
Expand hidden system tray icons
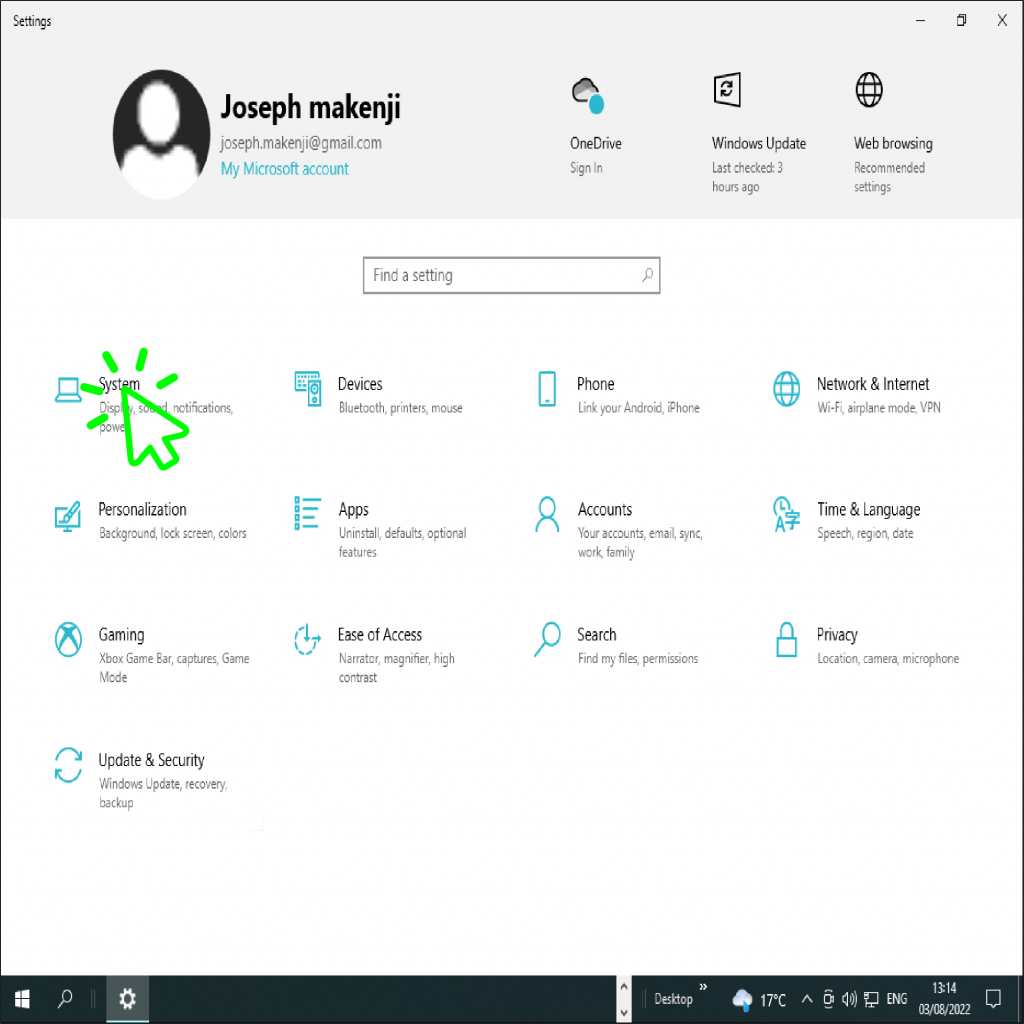coord(806,998)
